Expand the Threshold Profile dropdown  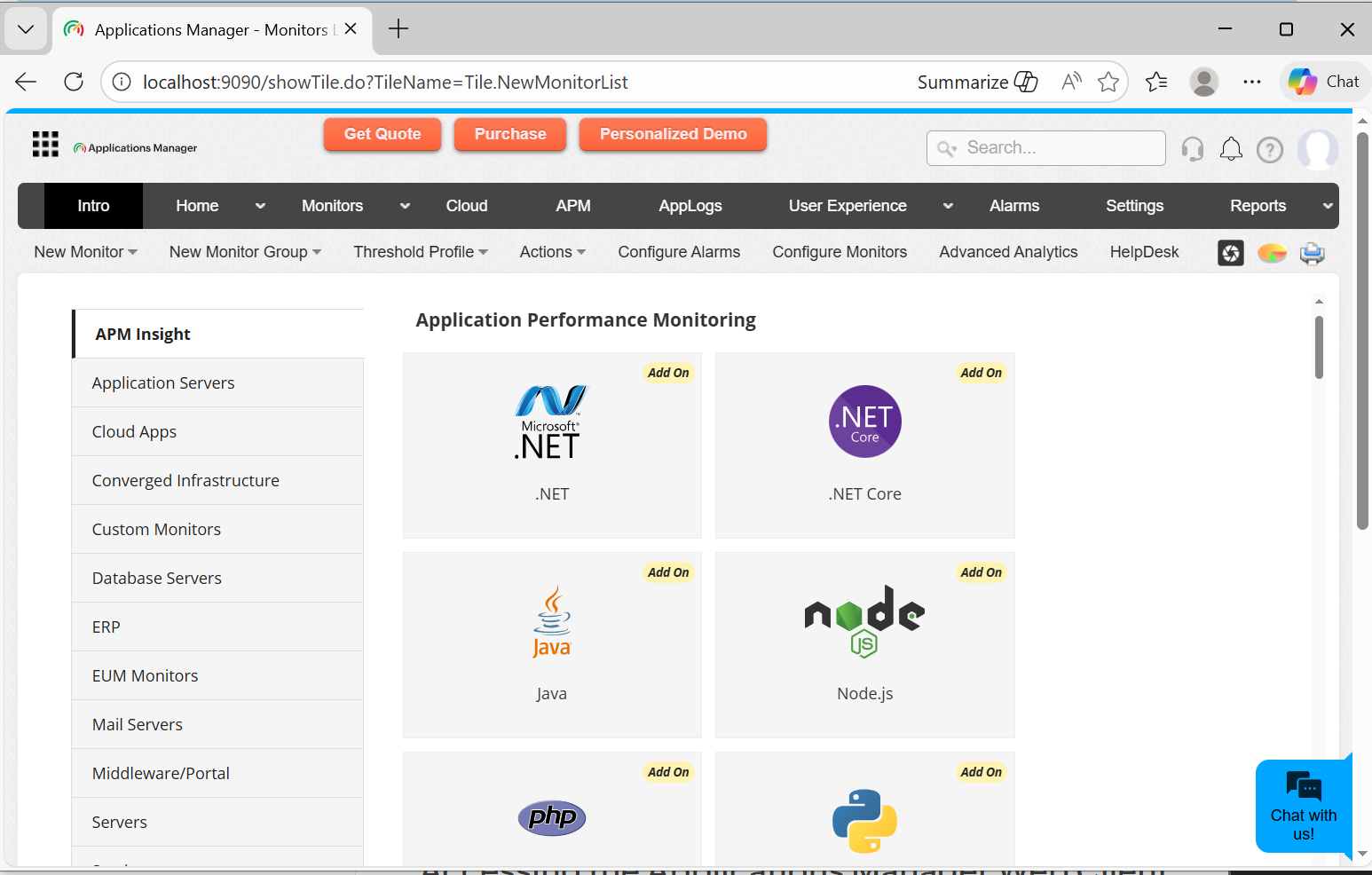421,252
